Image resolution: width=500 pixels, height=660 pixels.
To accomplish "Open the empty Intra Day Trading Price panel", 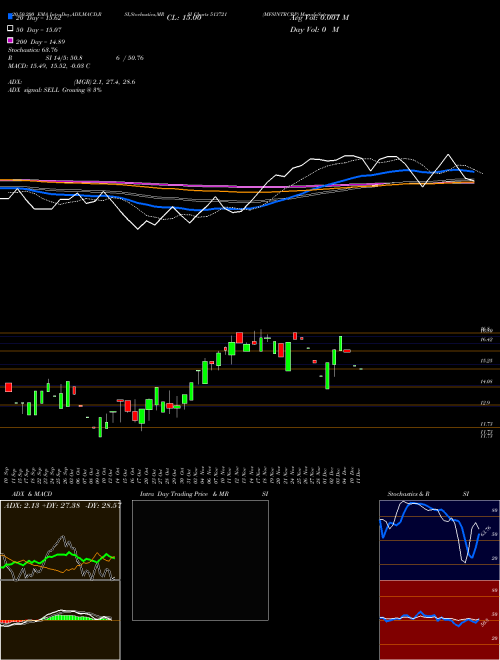I will (200, 560).
